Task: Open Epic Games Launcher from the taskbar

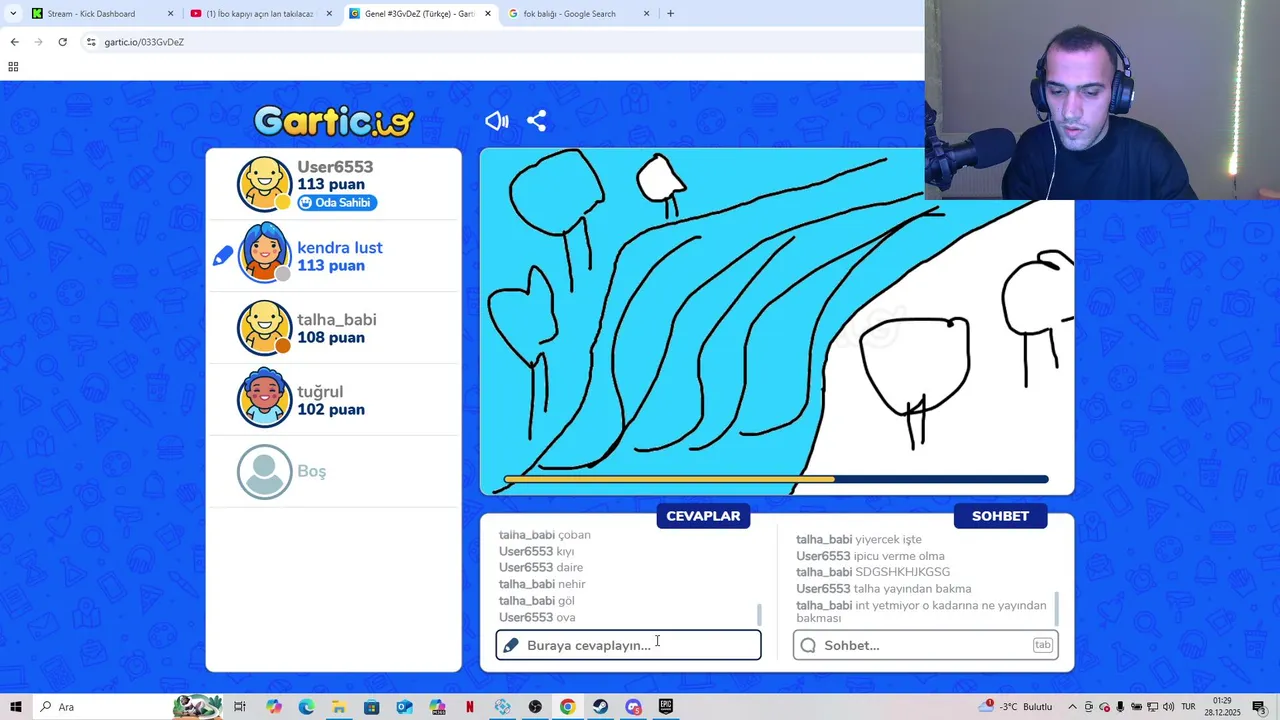Action: pos(666,707)
